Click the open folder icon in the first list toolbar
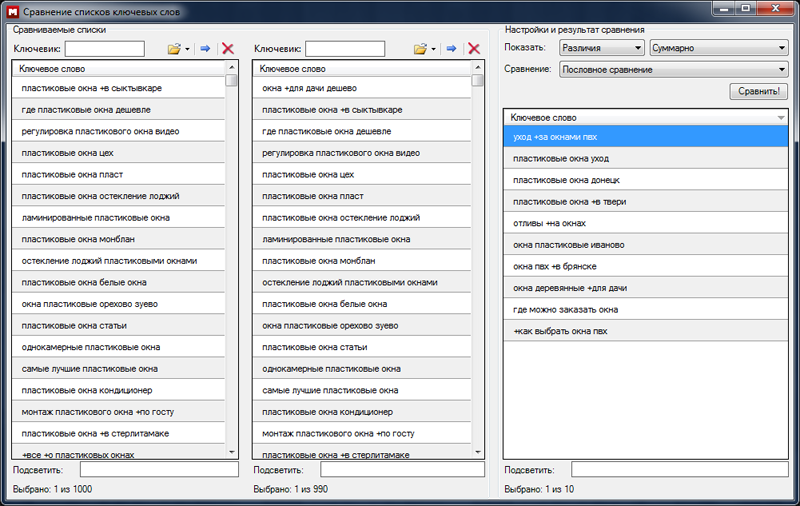Image resolution: width=800 pixels, height=506 pixels. [x=174, y=48]
